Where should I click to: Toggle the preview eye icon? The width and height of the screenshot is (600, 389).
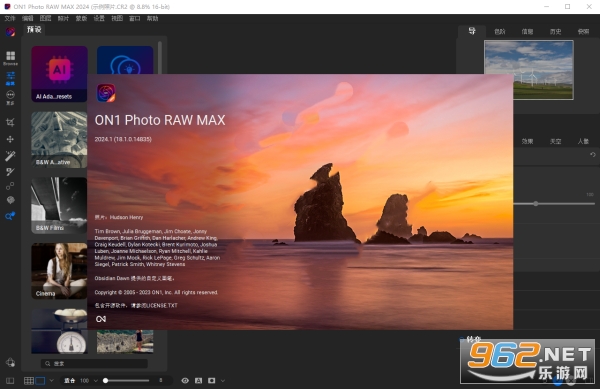tap(185, 381)
